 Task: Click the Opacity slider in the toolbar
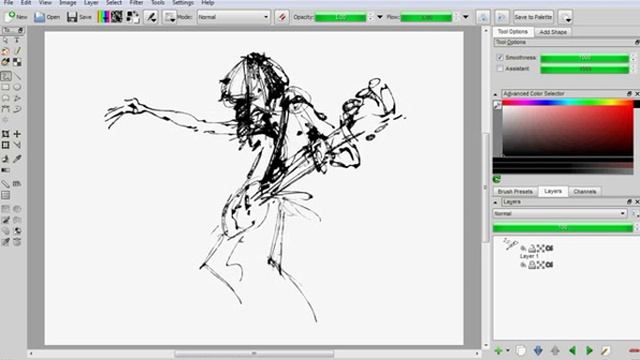click(340, 17)
